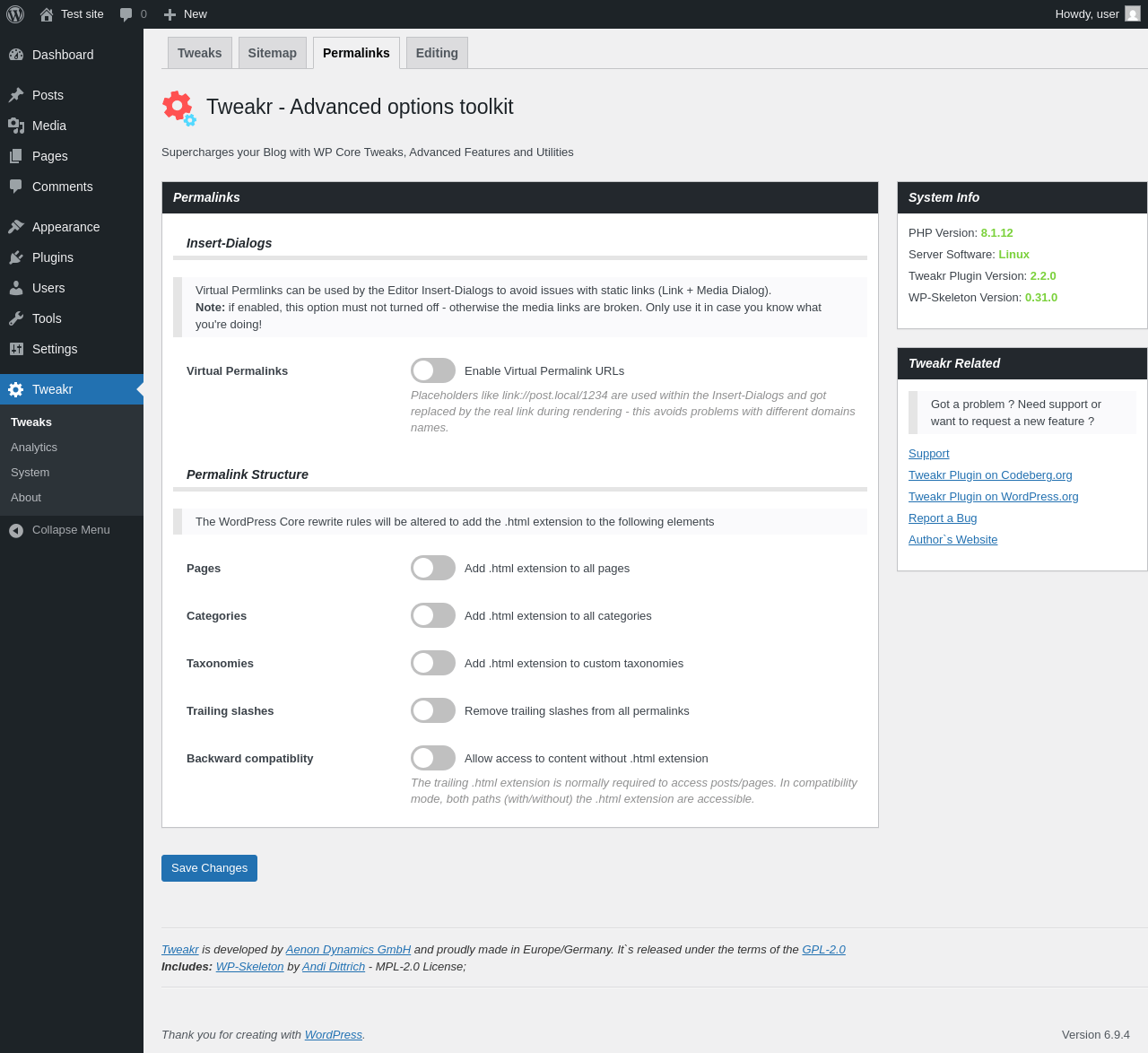The height and width of the screenshot is (1053, 1148).
Task: Click the Media icon in sidebar
Action: click(16, 126)
